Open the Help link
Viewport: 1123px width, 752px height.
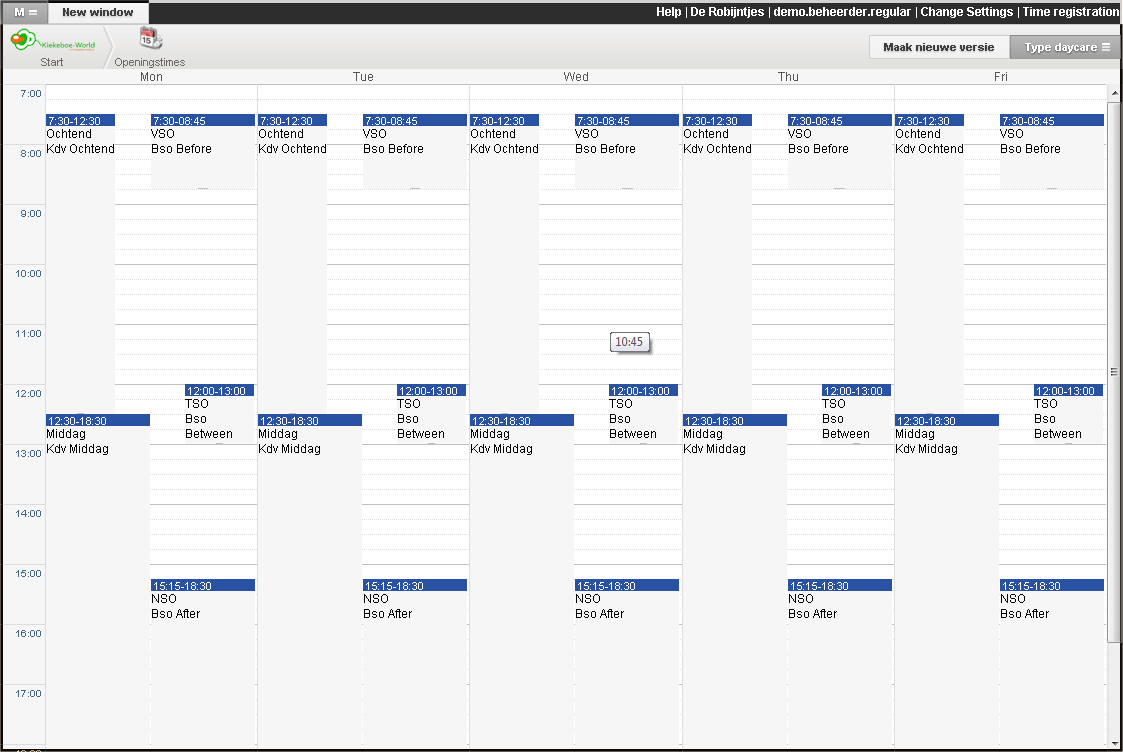pos(668,12)
